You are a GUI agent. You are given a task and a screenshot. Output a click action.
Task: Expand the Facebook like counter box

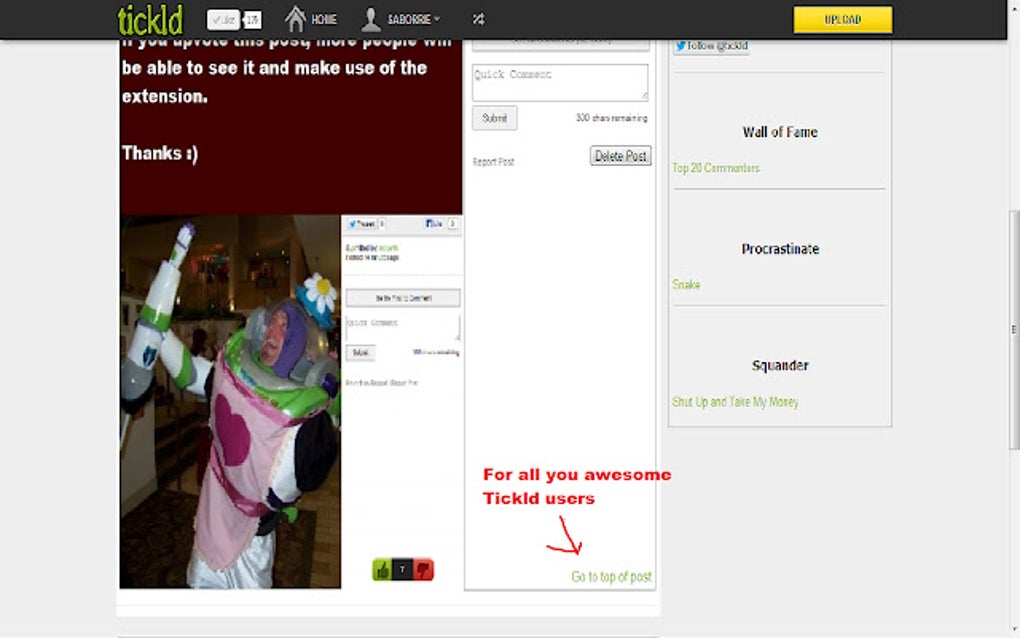[x=453, y=224]
